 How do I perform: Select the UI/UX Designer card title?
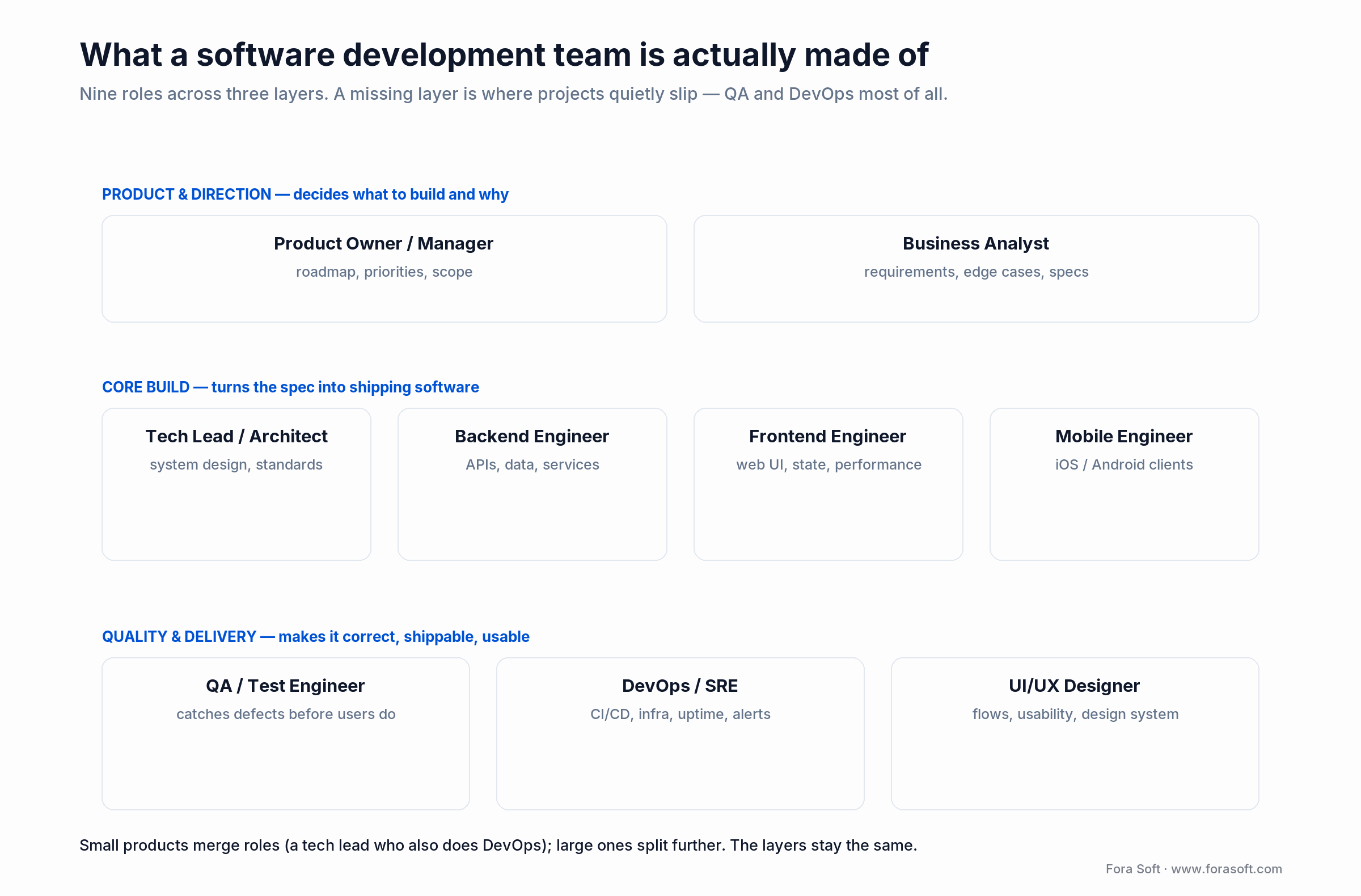click(x=1074, y=686)
